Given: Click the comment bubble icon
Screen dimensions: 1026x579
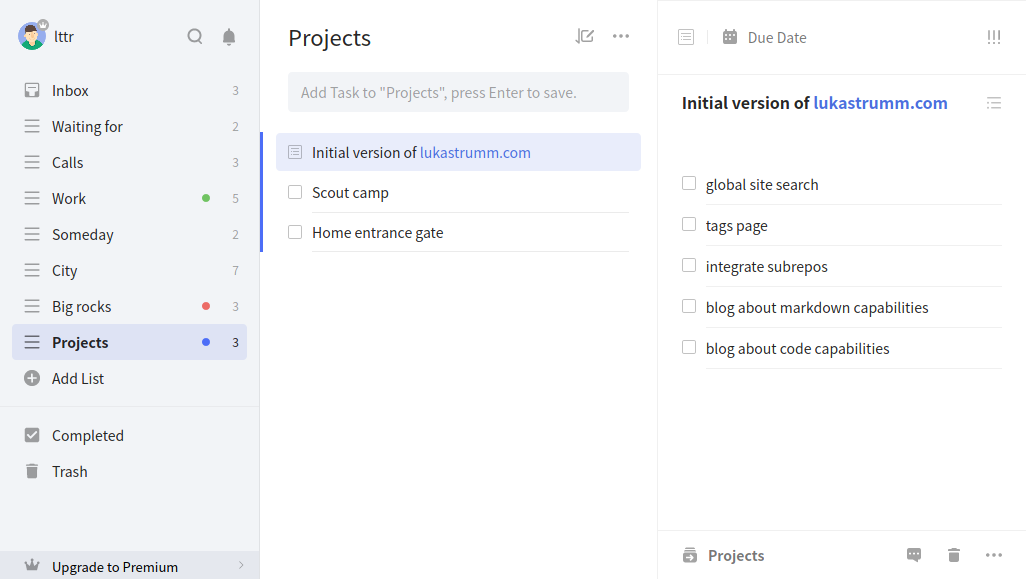Looking at the screenshot, I should pyautogui.click(x=914, y=555).
